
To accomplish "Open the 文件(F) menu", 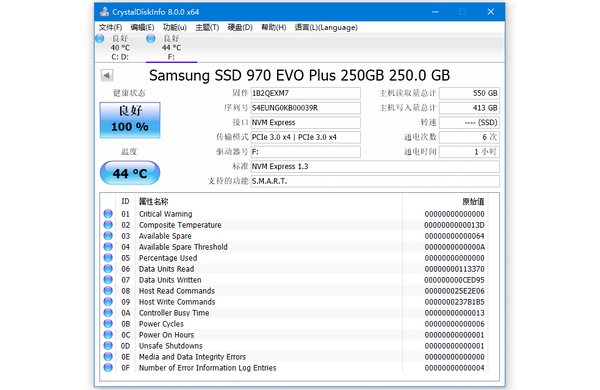I will [x=110, y=27].
